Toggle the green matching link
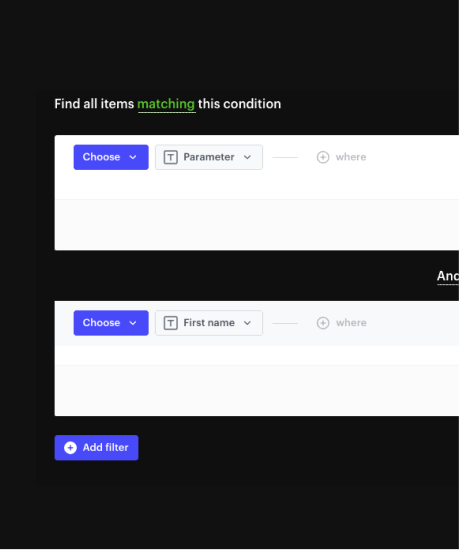The image size is (459, 550). (x=166, y=104)
